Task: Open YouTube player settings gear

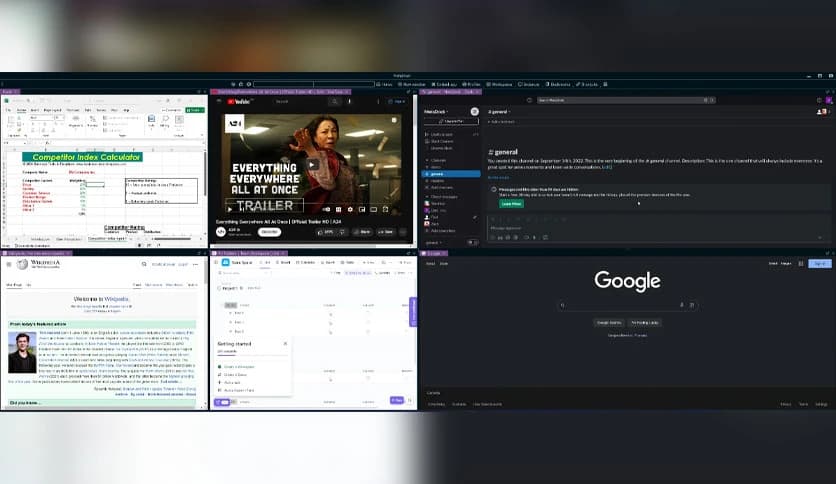Action: [350, 209]
